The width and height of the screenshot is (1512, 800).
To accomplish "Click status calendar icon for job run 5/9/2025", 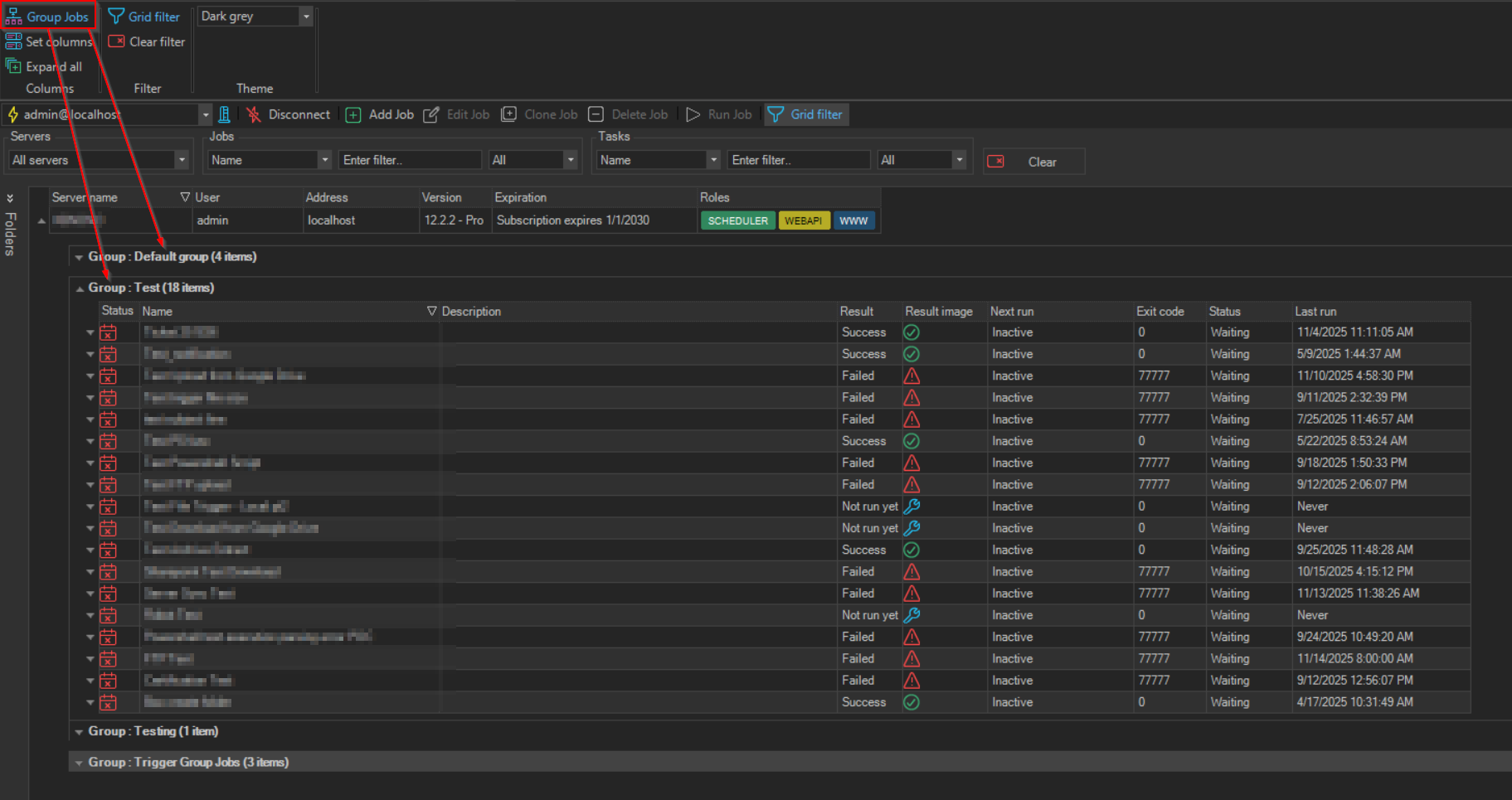I will coord(108,354).
